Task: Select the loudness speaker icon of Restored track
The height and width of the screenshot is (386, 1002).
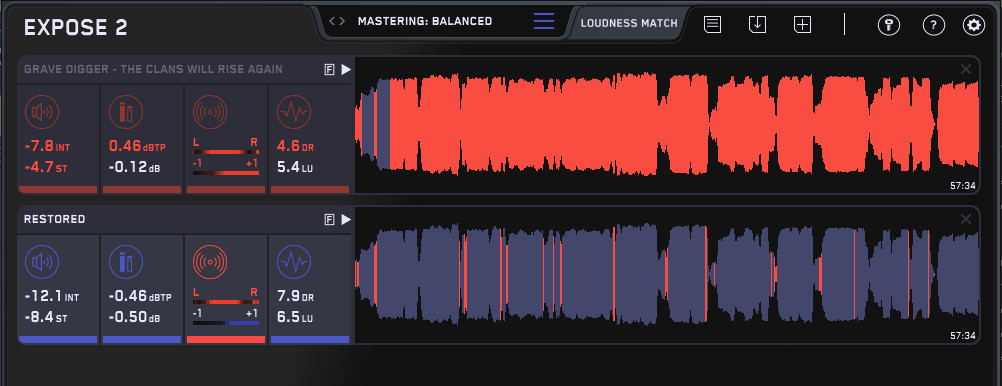Action: click(x=42, y=262)
